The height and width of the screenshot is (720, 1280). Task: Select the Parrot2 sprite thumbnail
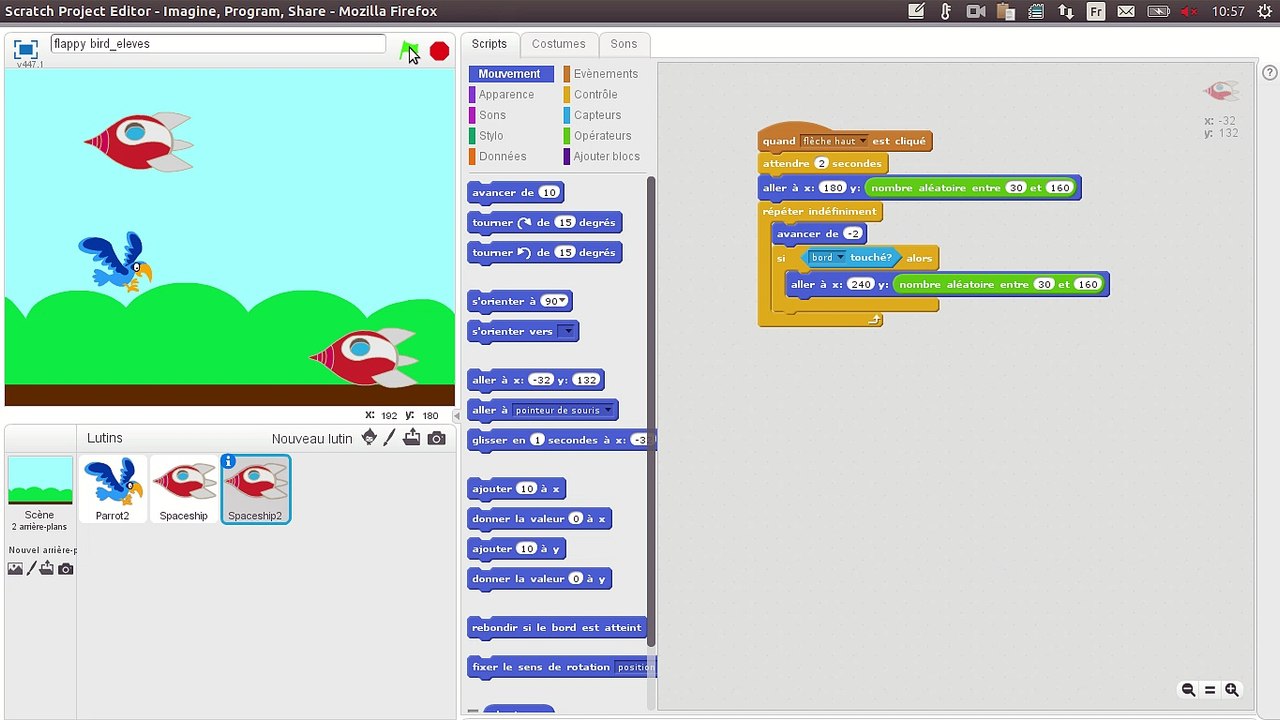(112, 490)
